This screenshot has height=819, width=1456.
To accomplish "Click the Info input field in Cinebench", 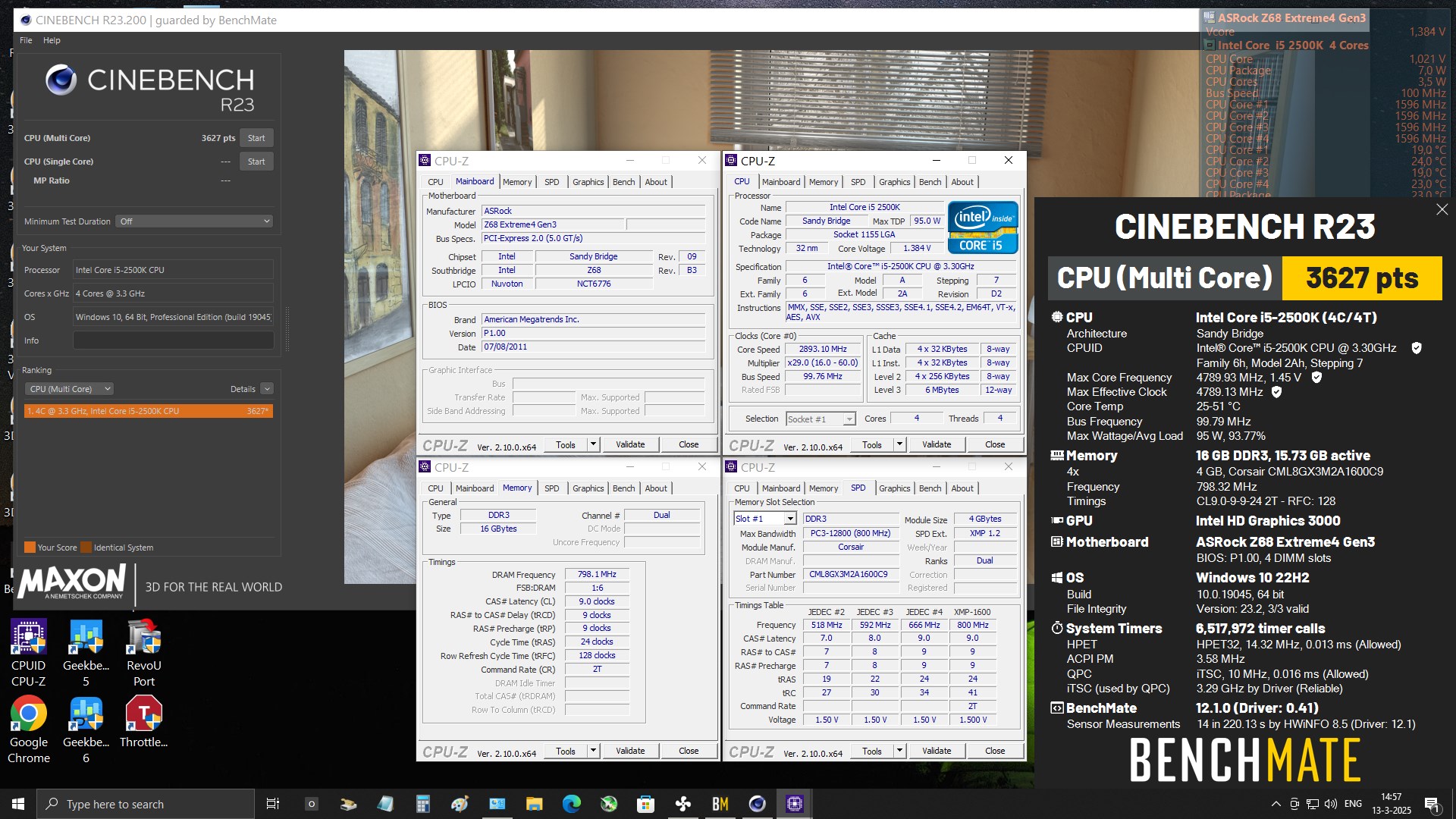I will point(173,340).
